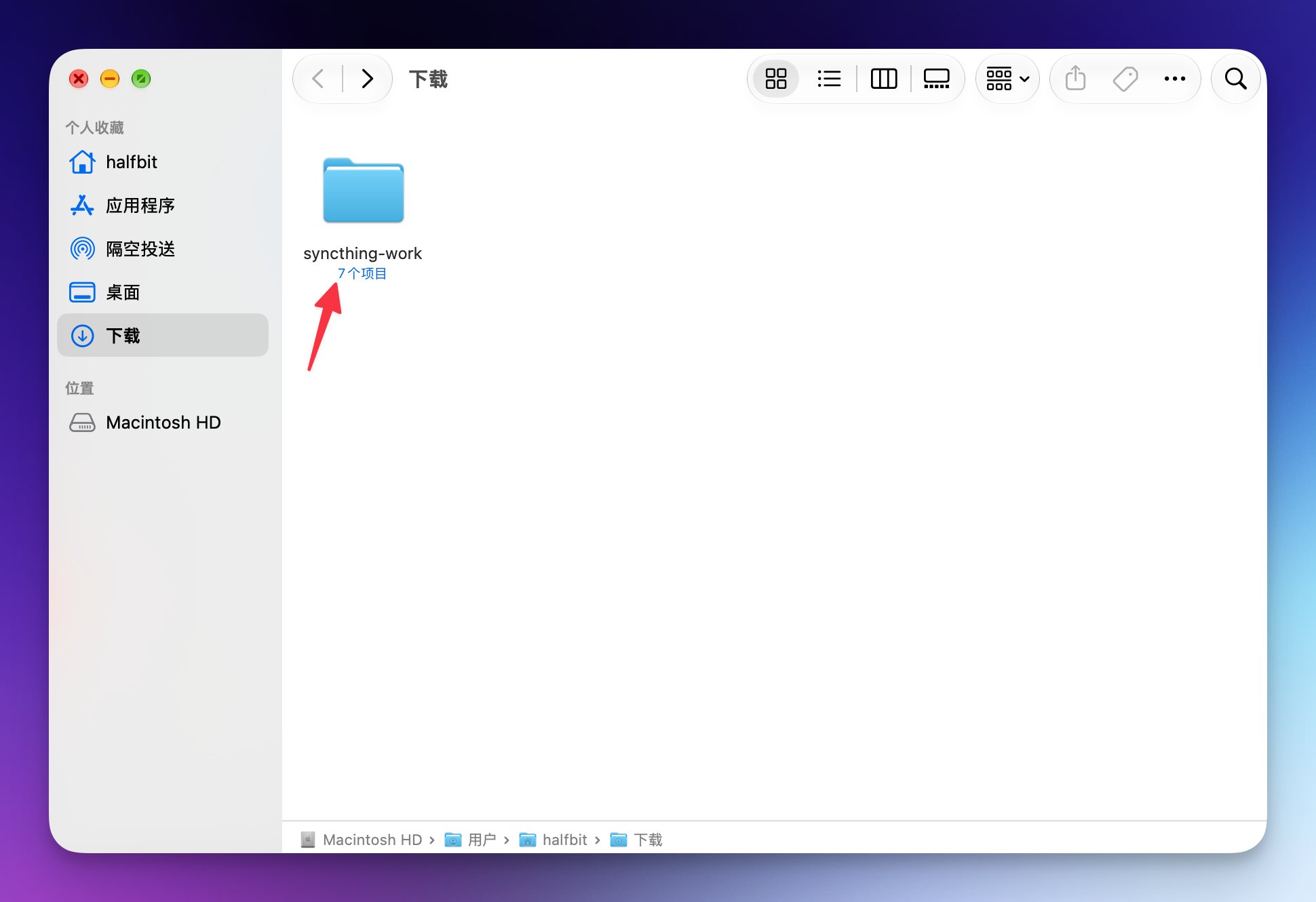The height and width of the screenshot is (902, 1316).
Task: Open halfbit home folder in sidebar
Action: 163,162
